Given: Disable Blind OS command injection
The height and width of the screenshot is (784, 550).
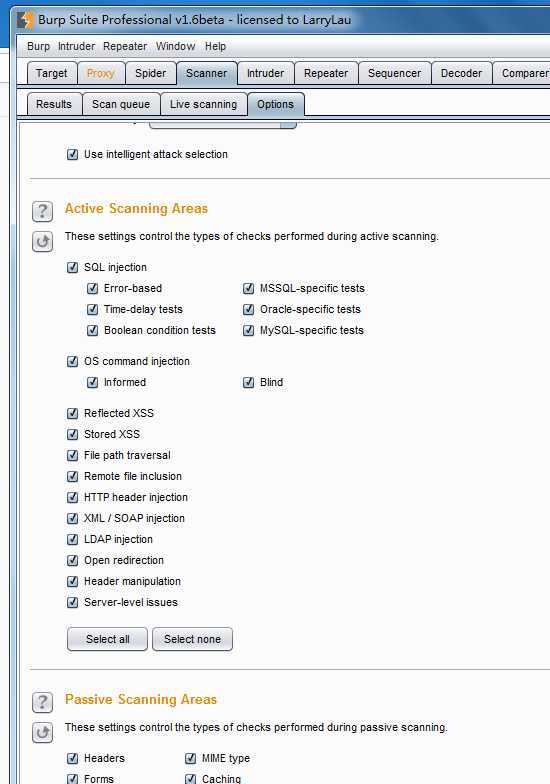Looking at the screenshot, I should [x=248, y=382].
